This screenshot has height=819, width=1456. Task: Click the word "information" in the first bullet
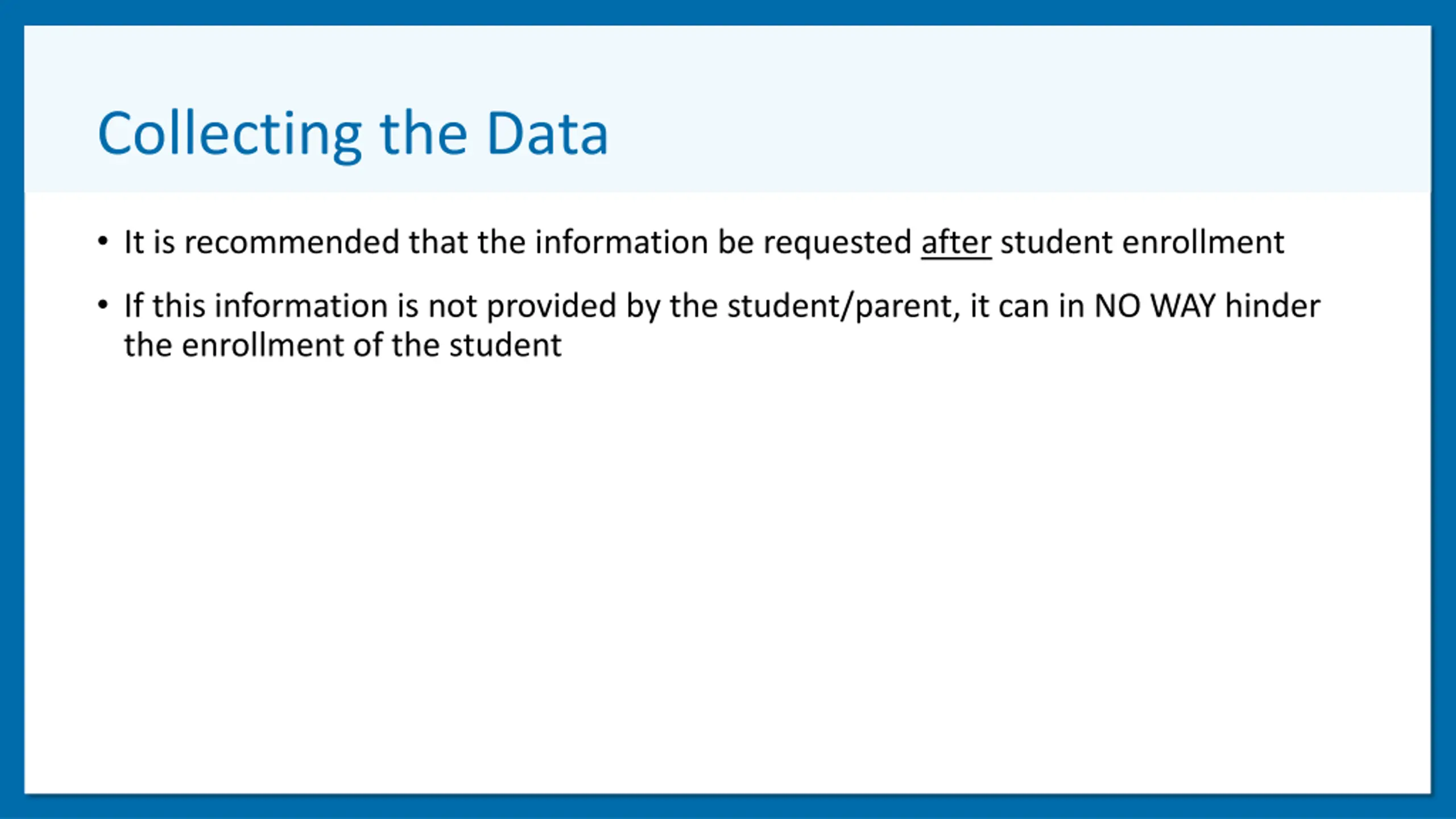[622, 243]
